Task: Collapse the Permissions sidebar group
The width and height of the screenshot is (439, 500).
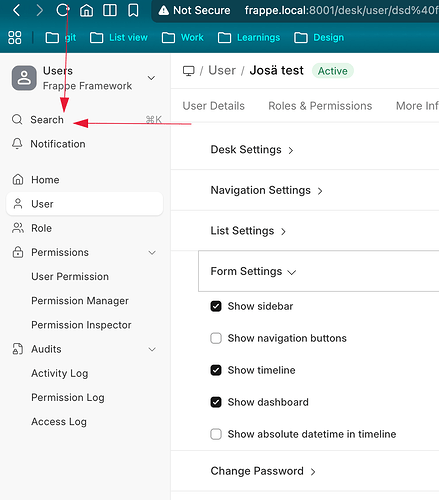Action: pyautogui.click(x=152, y=253)
